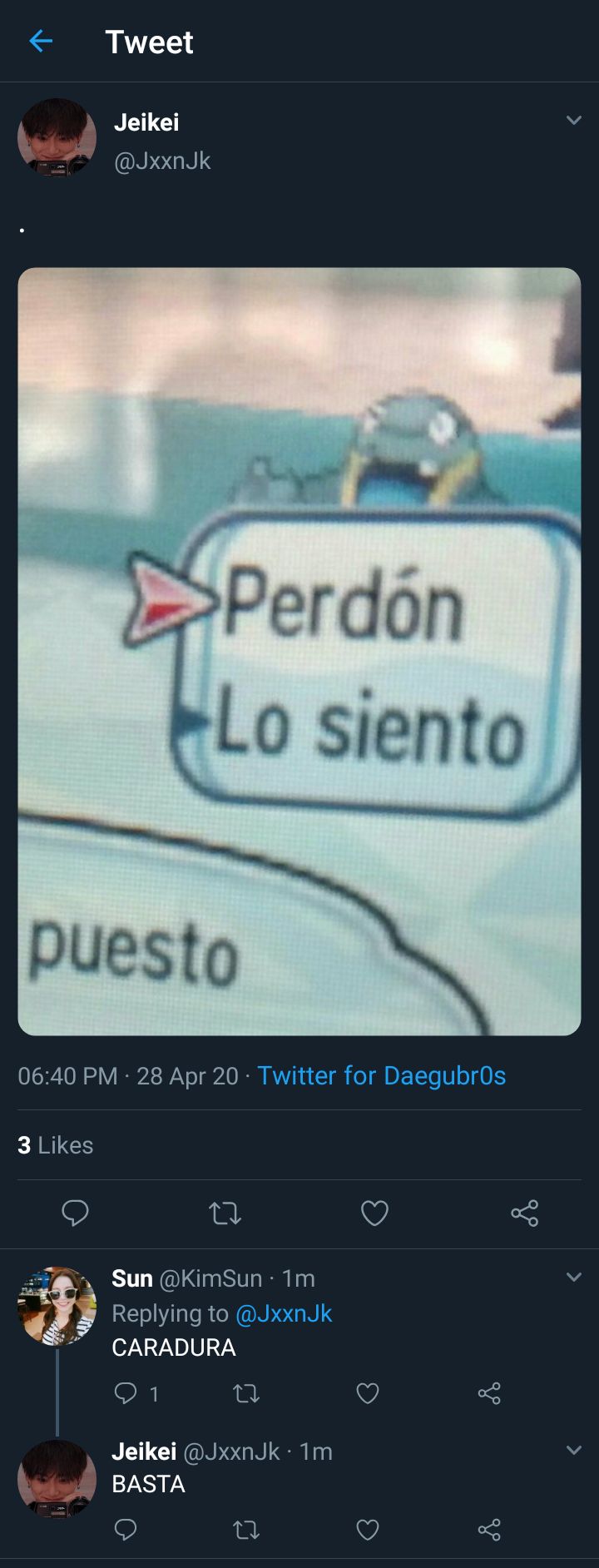Reply to Jeikei's BASTA comment
599x1568 pixels.
tap(126, 1530)
